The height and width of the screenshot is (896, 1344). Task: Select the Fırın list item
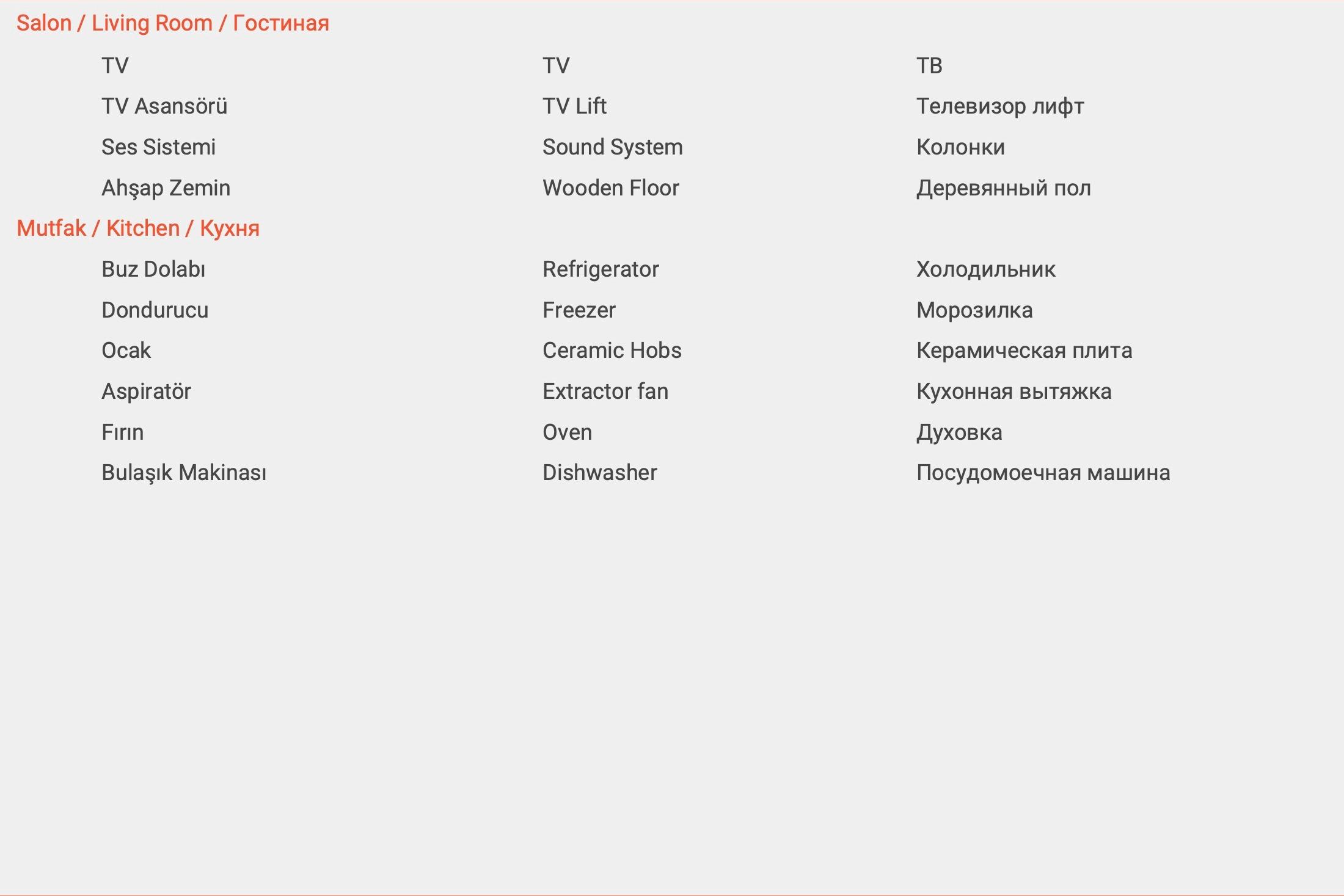122,432
